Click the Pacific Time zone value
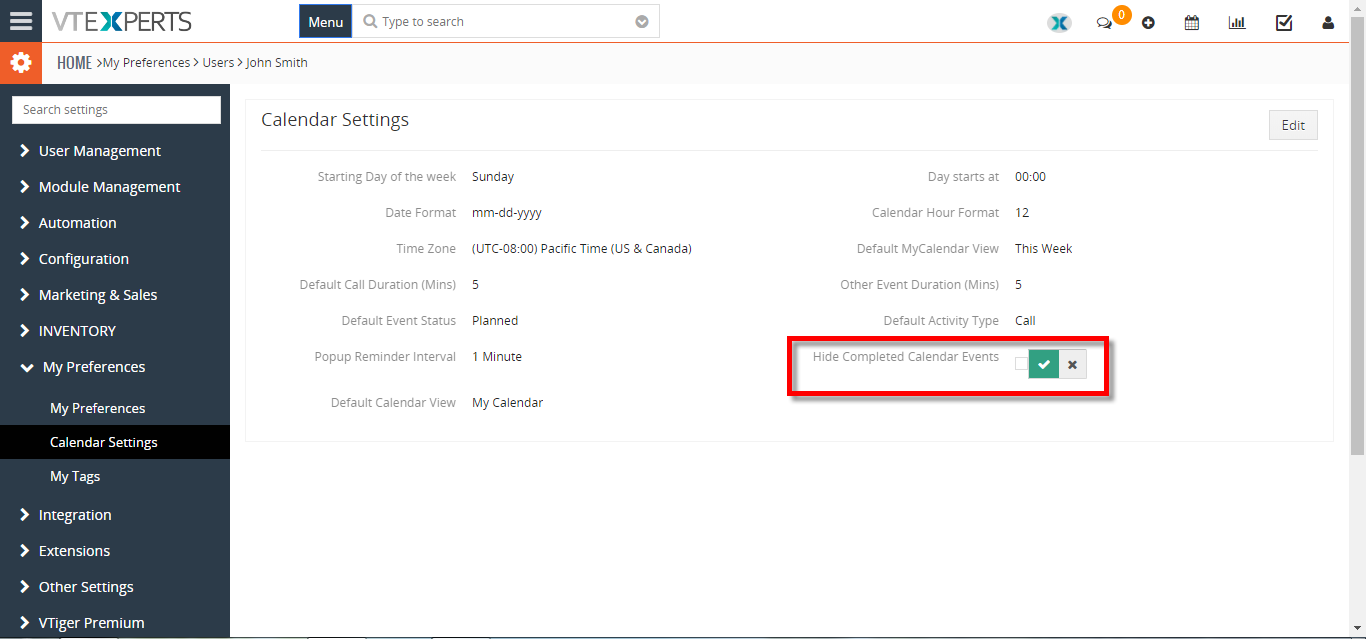Screen dimensions: 1366x639 (x=582, y=249)
